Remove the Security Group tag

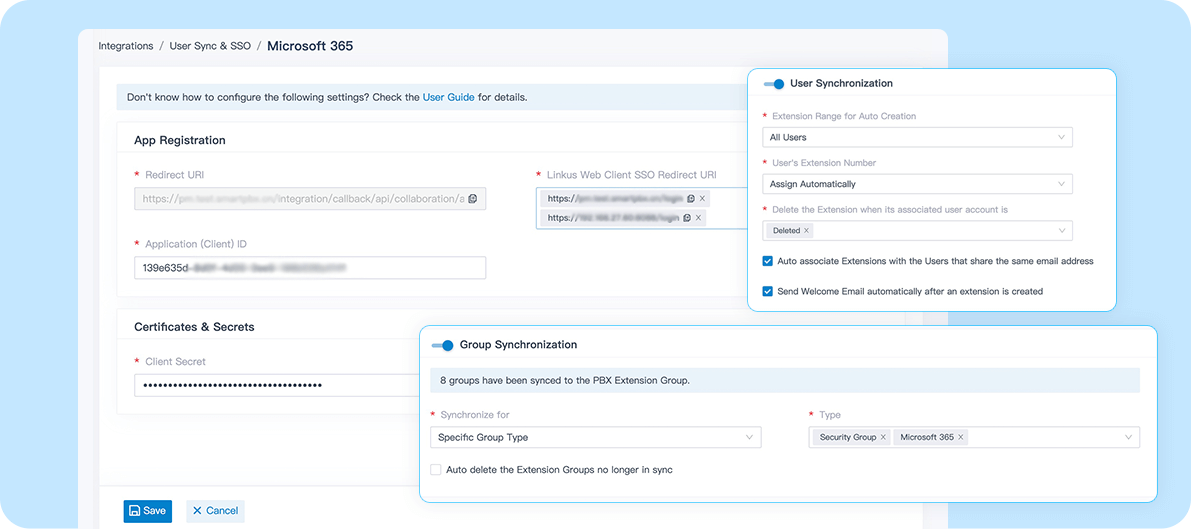(883, 437)
